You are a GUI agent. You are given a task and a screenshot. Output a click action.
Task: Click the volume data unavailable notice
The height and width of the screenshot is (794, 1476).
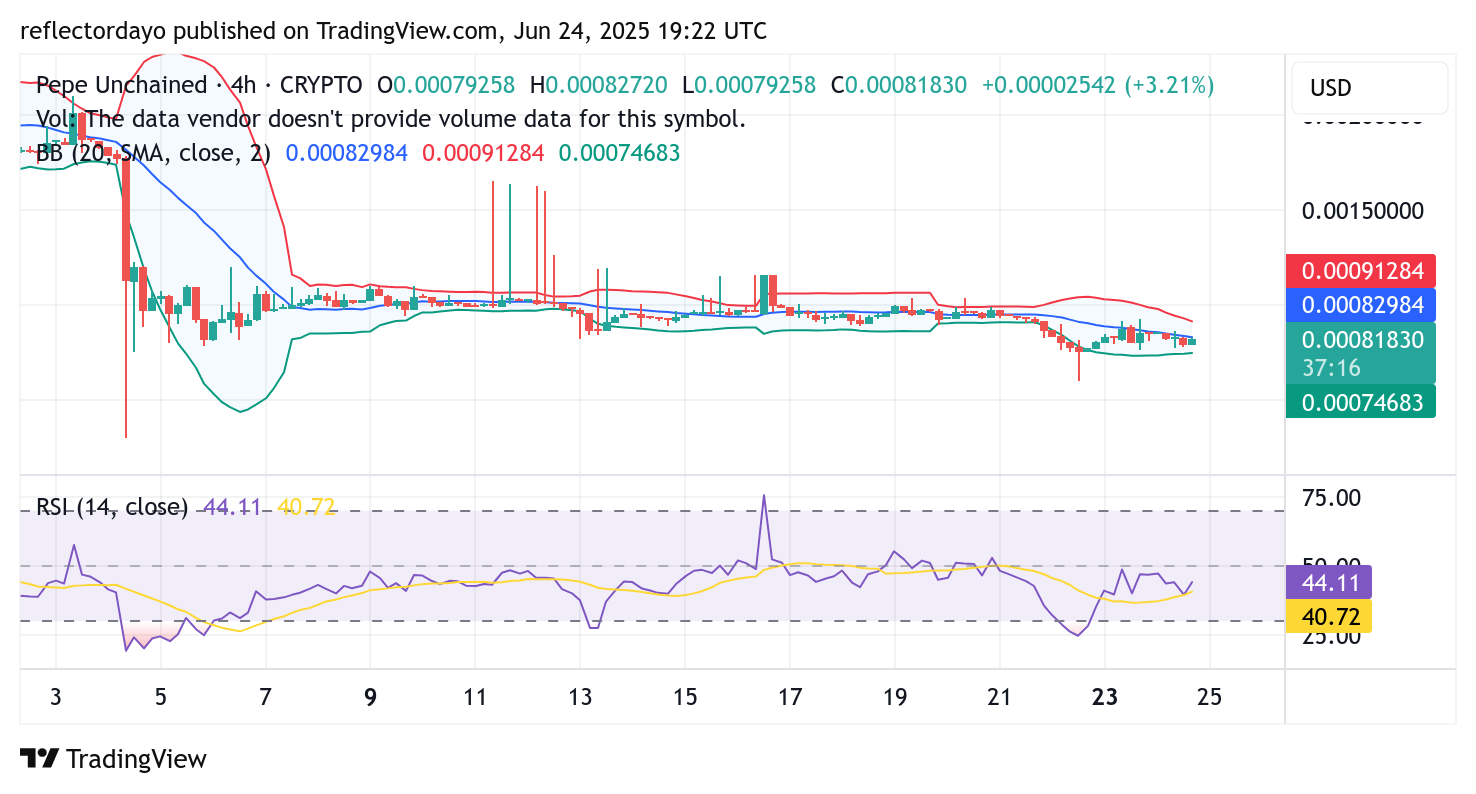(x=392, y=119)
